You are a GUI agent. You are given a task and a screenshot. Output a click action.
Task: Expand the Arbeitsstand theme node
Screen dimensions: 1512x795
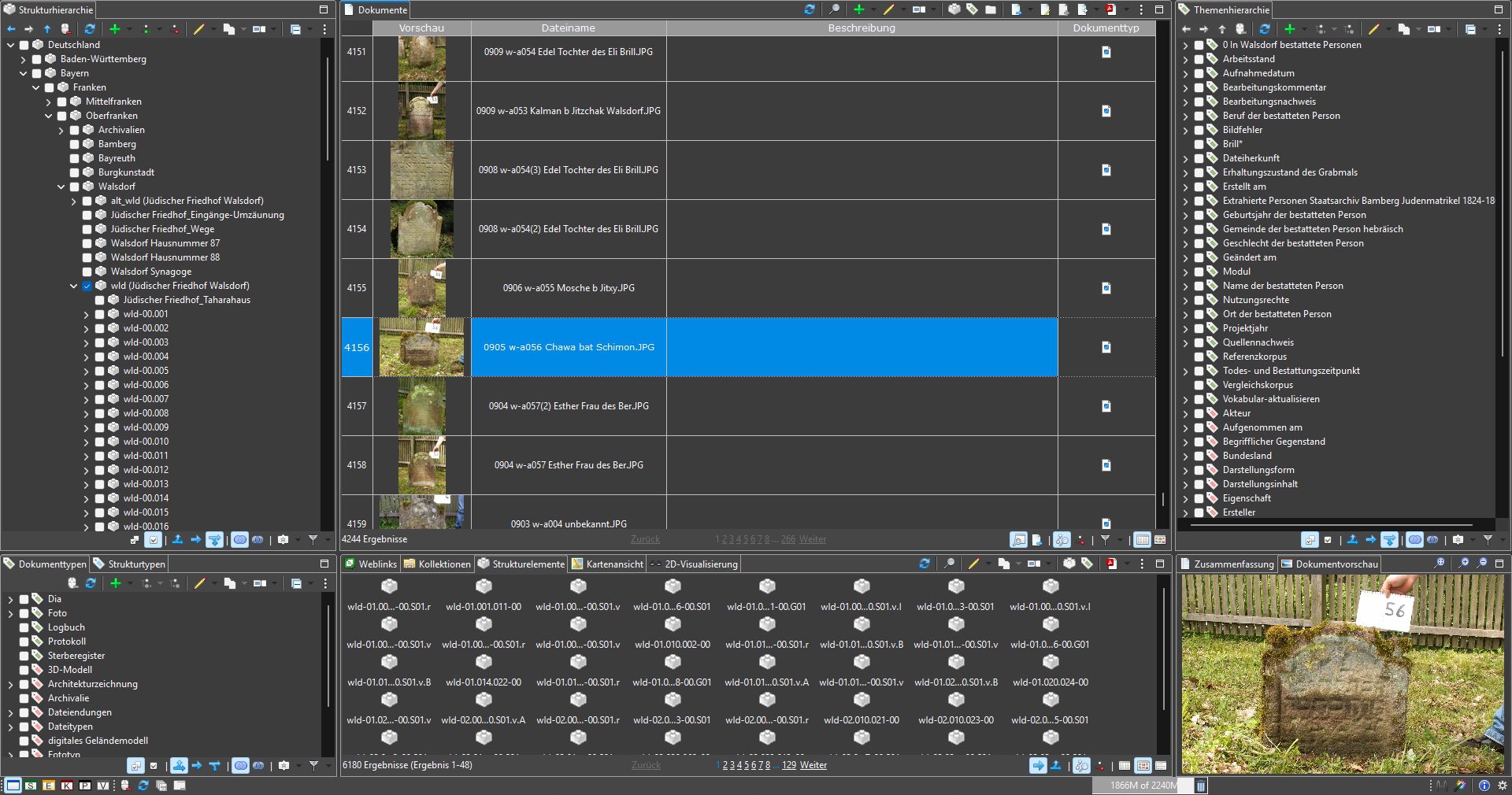1185,59
